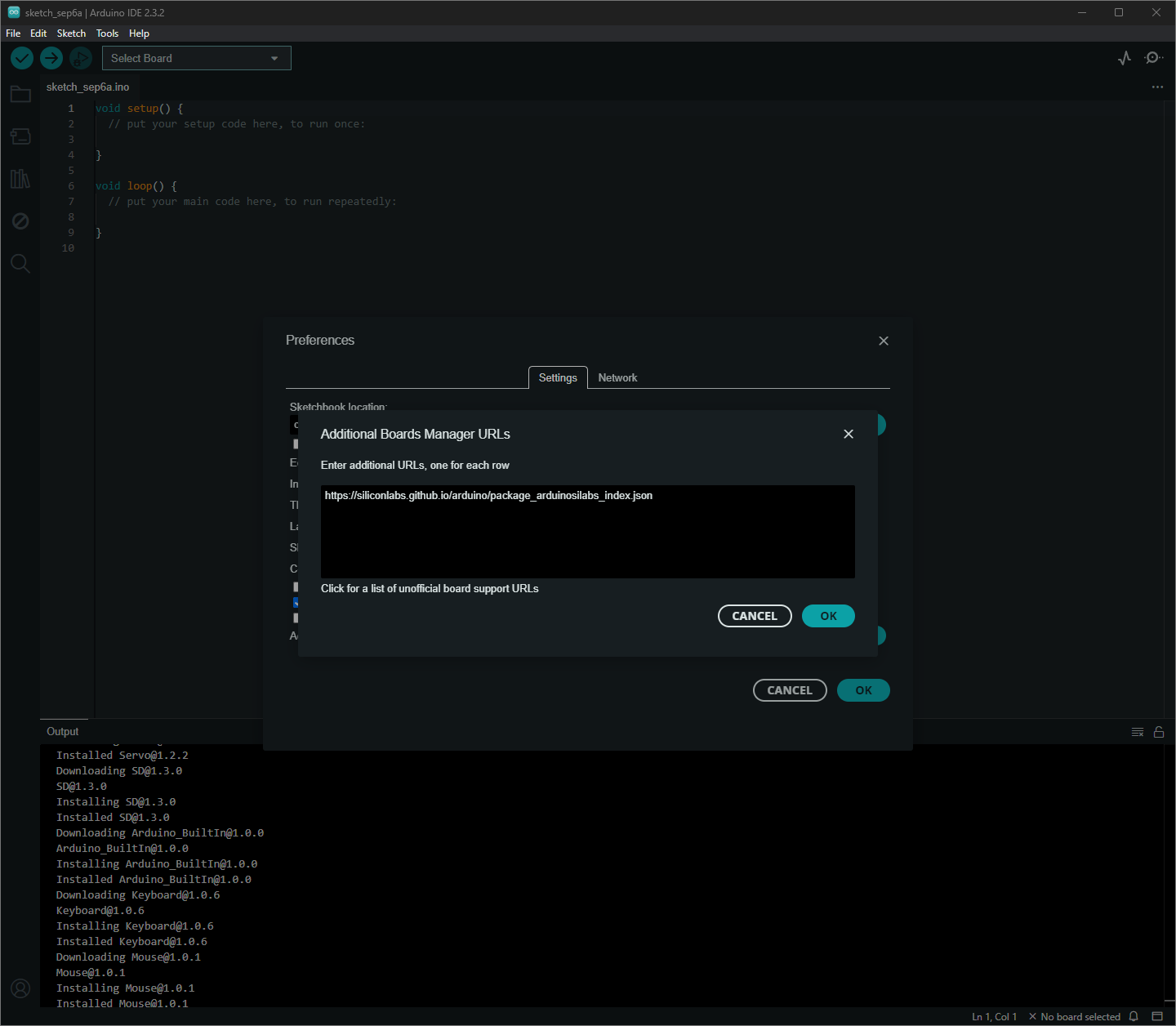Viewport: 1176px width, 1026px height.
Task: Open the editor tab more-options ellipsis
Action: click(x=1157, y=87)
